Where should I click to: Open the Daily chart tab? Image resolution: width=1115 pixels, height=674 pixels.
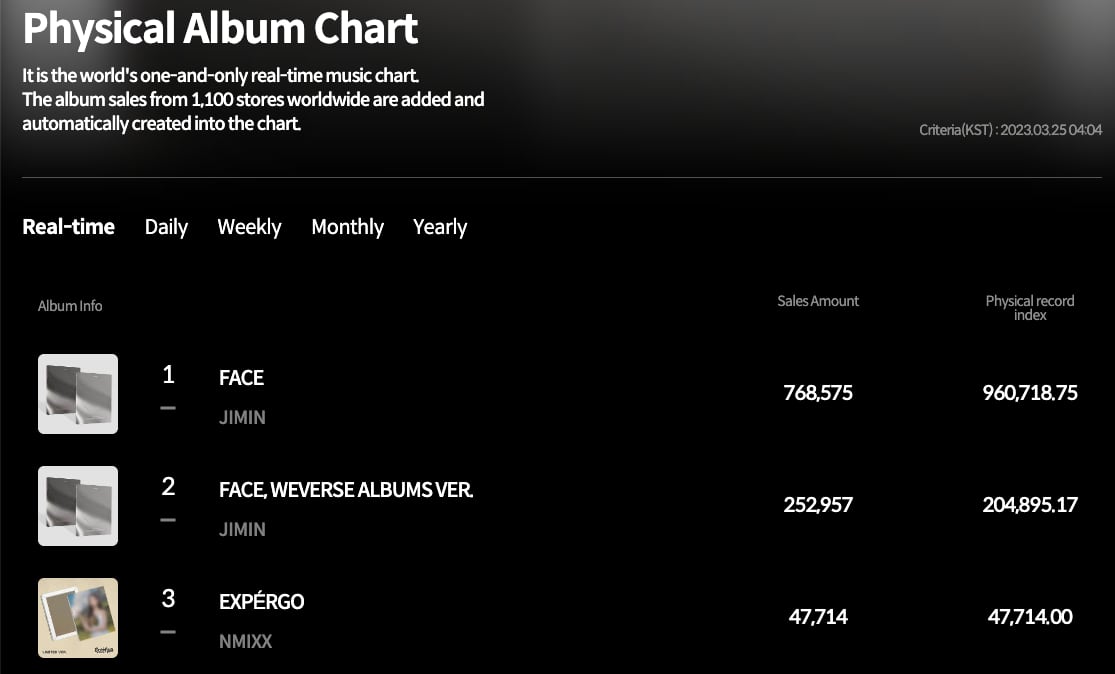(x=166, y=227)
